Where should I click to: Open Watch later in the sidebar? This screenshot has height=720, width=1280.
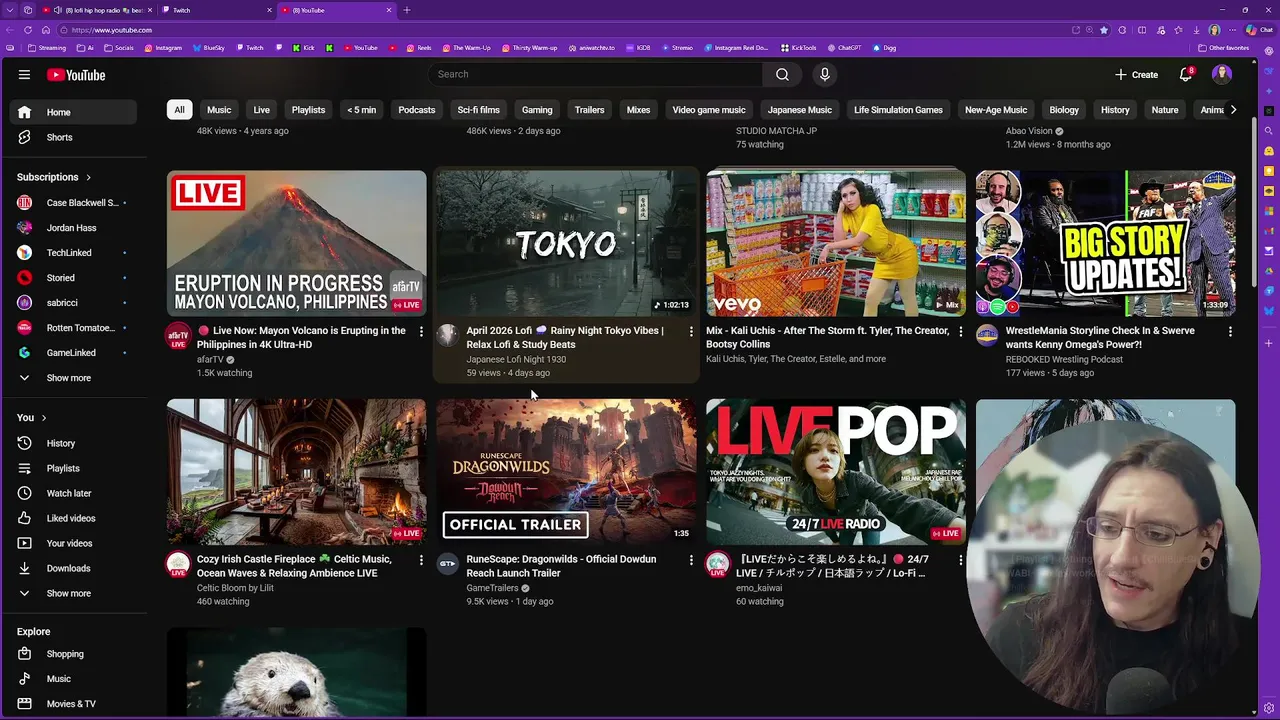pyautogui.click(x=75, y=493)
